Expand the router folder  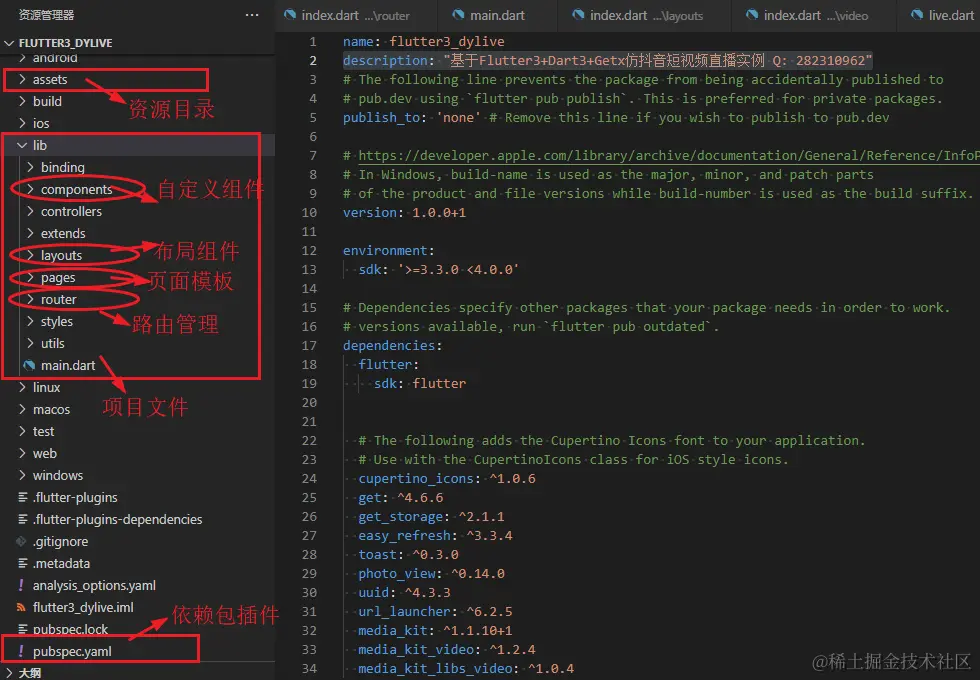tap(31, 299)
